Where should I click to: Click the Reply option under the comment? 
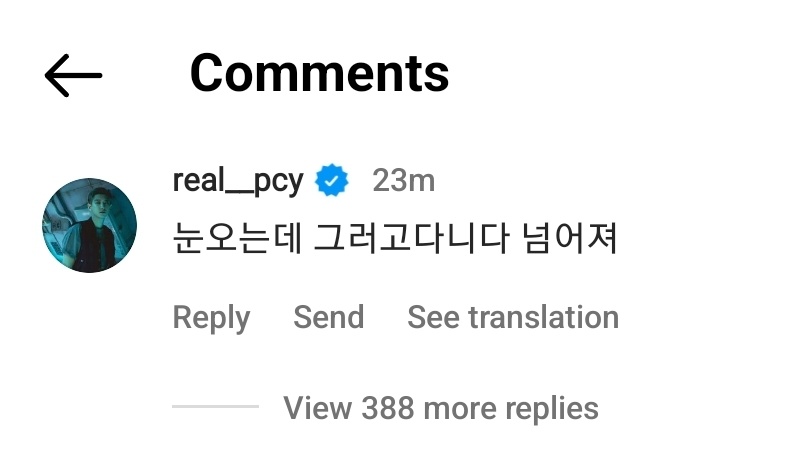pyautogui.click(x=211, y=317)
